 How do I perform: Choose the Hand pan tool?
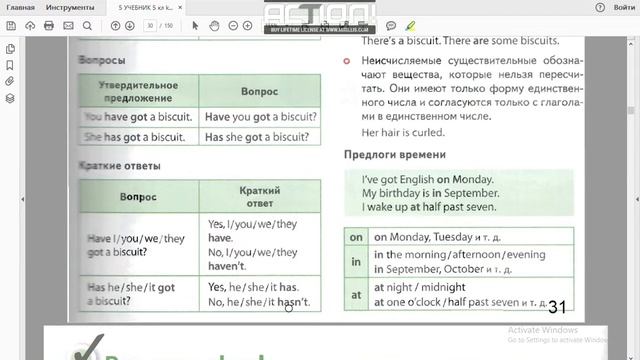[x=214, y=26]
